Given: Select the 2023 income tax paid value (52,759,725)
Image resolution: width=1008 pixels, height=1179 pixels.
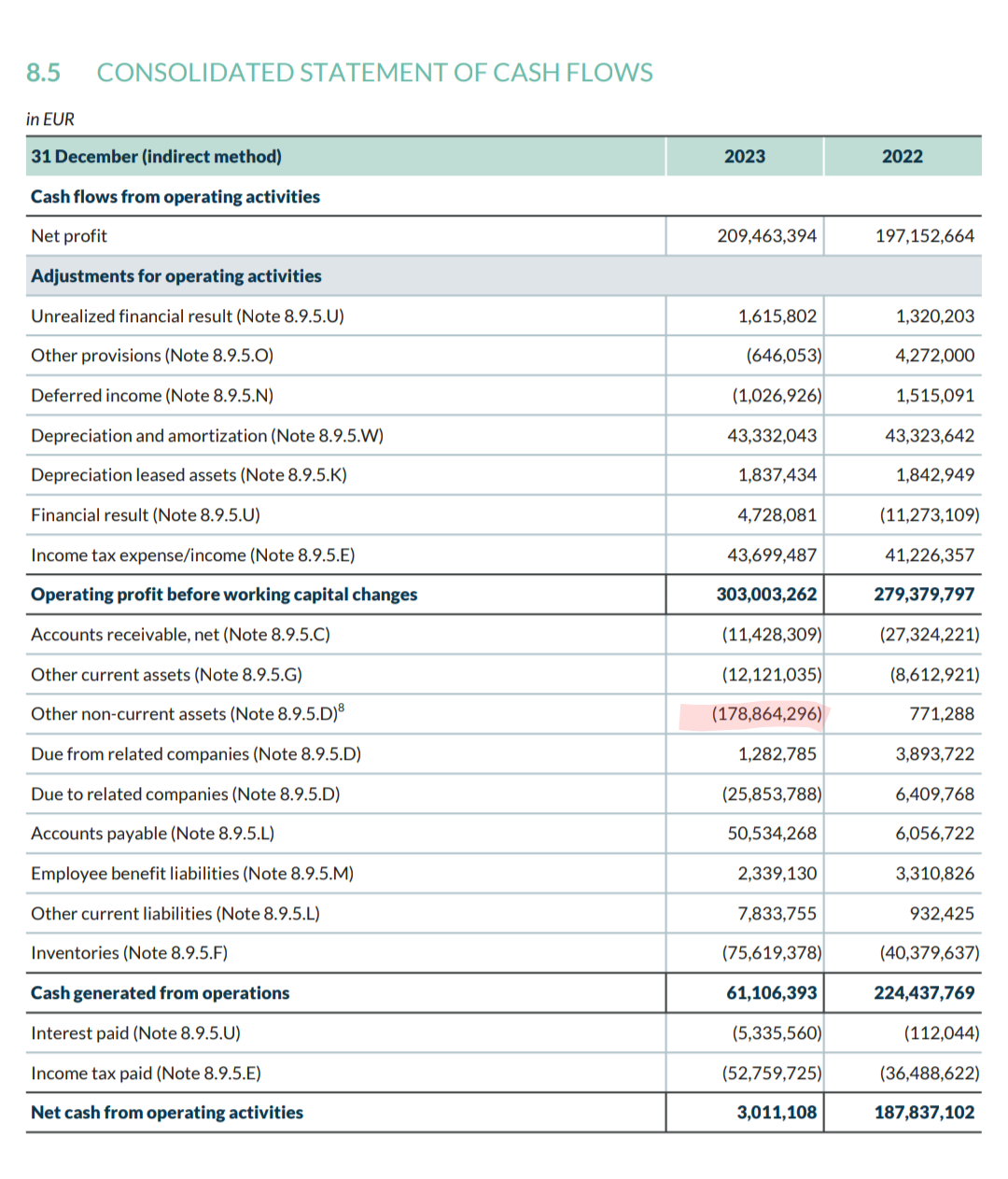Looking at the screenshot, I should coord(771,1074).
